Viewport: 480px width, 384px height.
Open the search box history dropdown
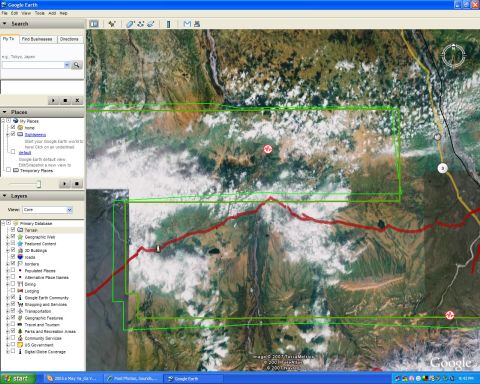[x=67, y=65]
